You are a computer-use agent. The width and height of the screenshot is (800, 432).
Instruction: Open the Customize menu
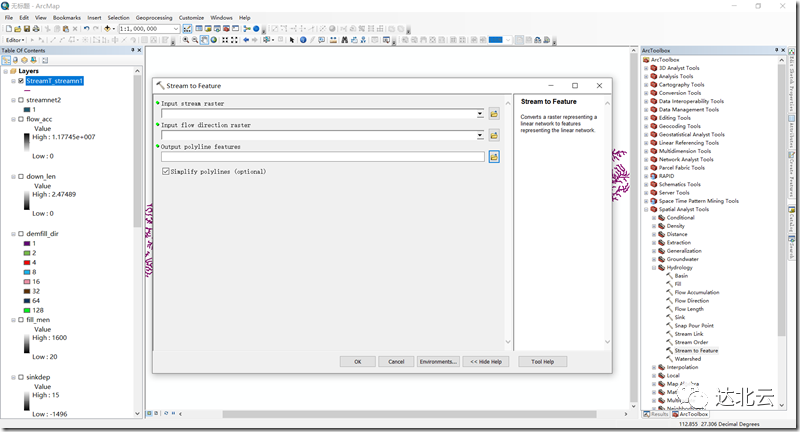[x=191, y=17]
